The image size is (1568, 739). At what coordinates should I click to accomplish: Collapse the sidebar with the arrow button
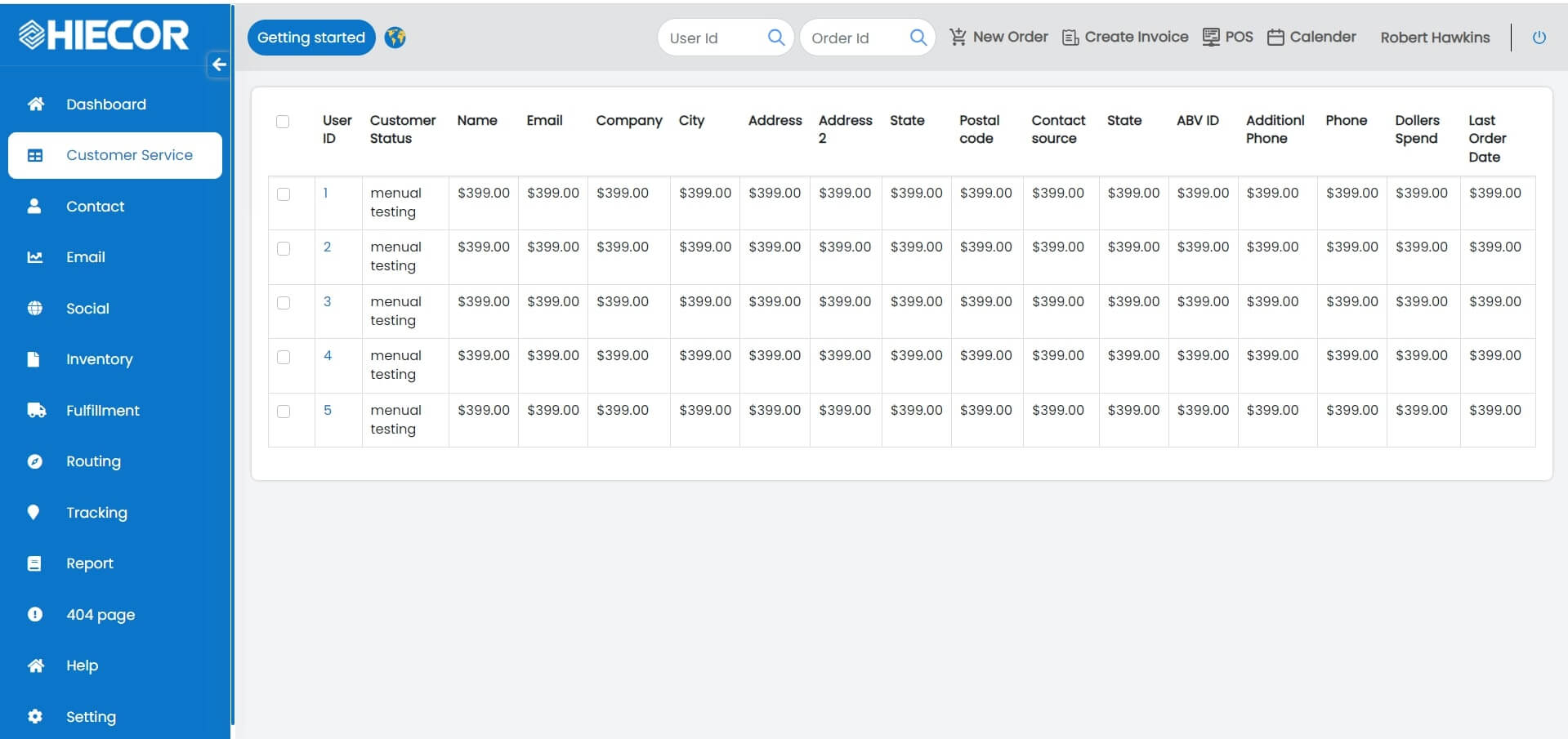click(x=218, y=65)
